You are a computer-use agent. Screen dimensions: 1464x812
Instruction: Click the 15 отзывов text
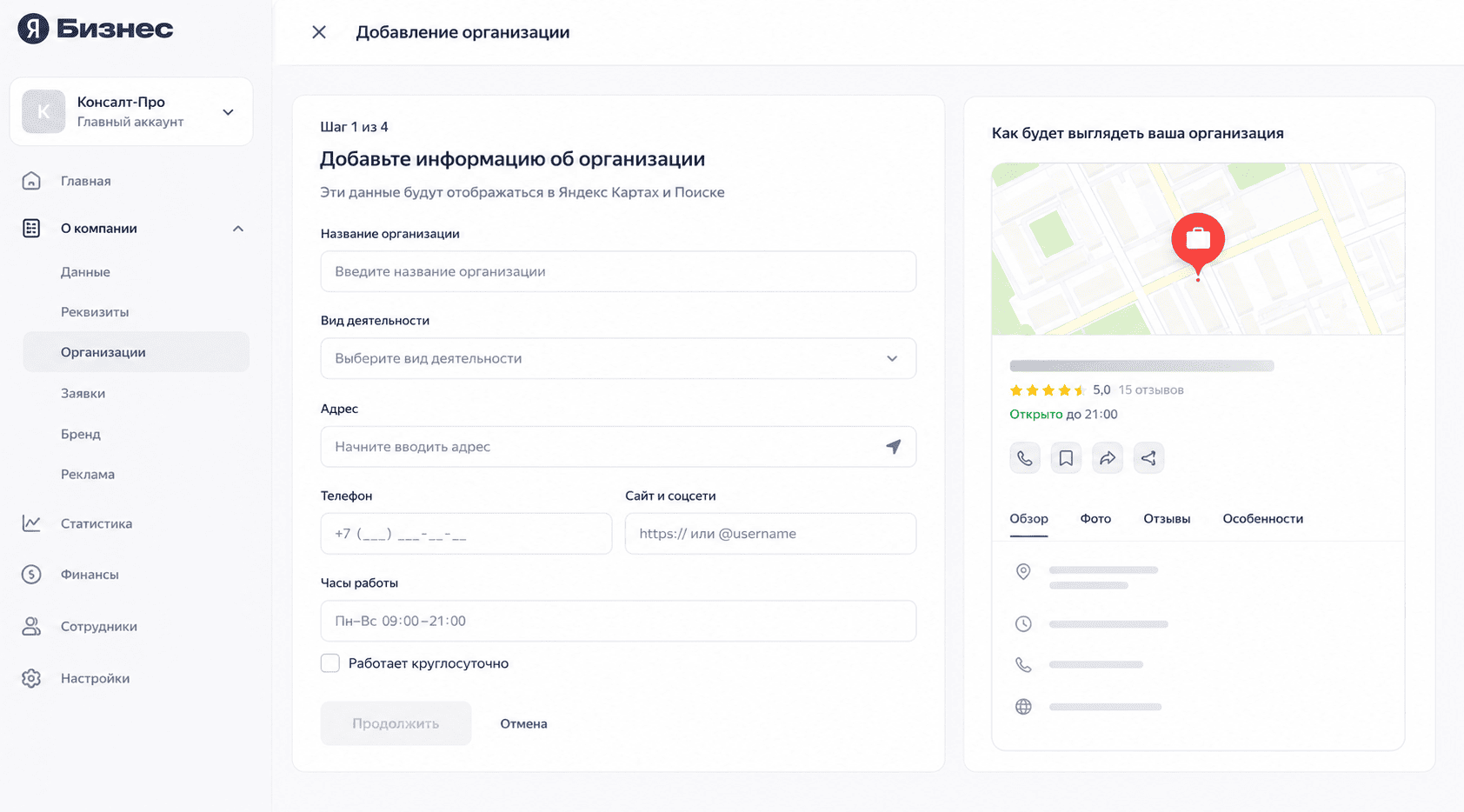coord(1151,389)
